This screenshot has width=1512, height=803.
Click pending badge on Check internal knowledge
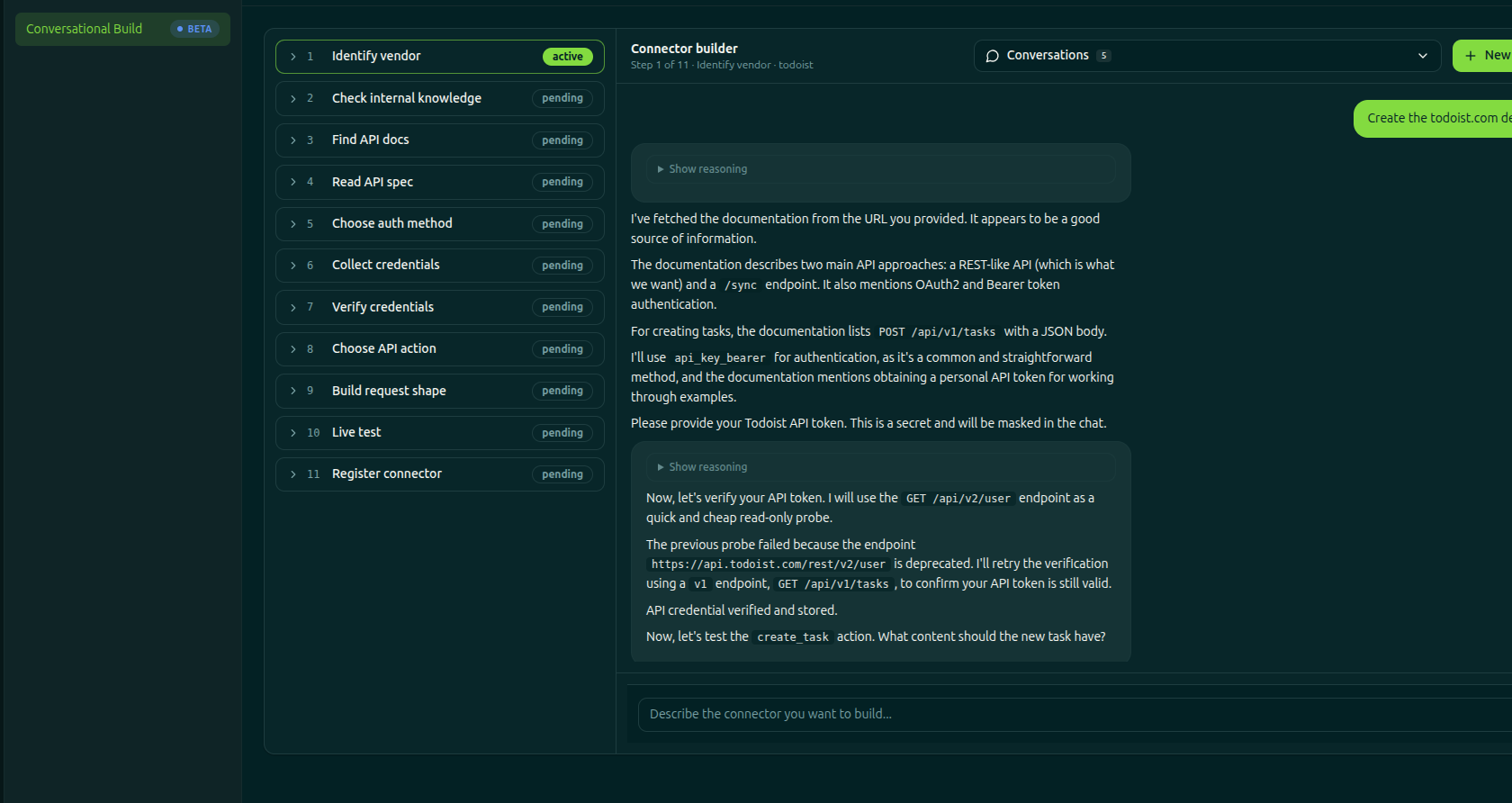pos(562,98)
